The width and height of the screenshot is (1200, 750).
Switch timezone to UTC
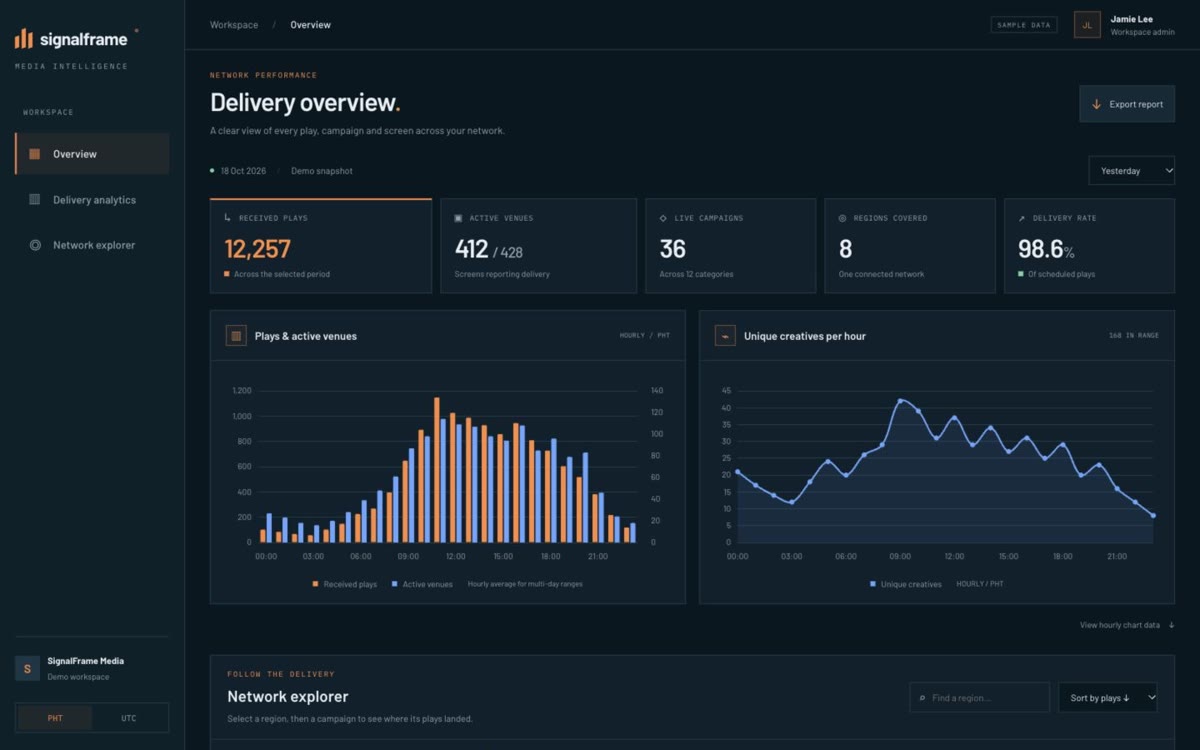pos(129,718)
